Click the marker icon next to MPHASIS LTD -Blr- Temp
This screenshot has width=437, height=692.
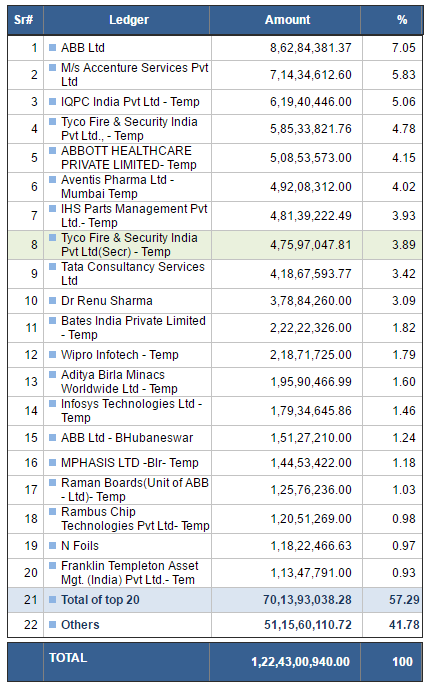[x=53, y=463]
